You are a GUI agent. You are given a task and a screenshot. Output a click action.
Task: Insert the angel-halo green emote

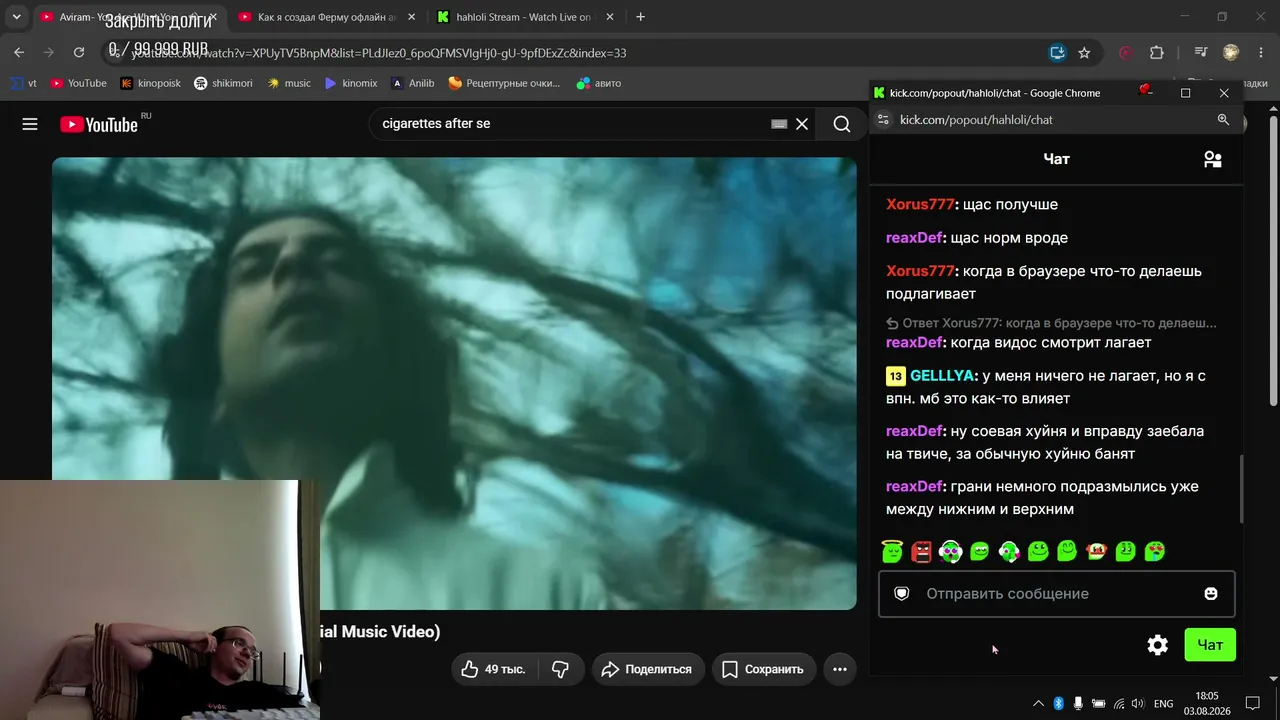click(x=892, y=551)
